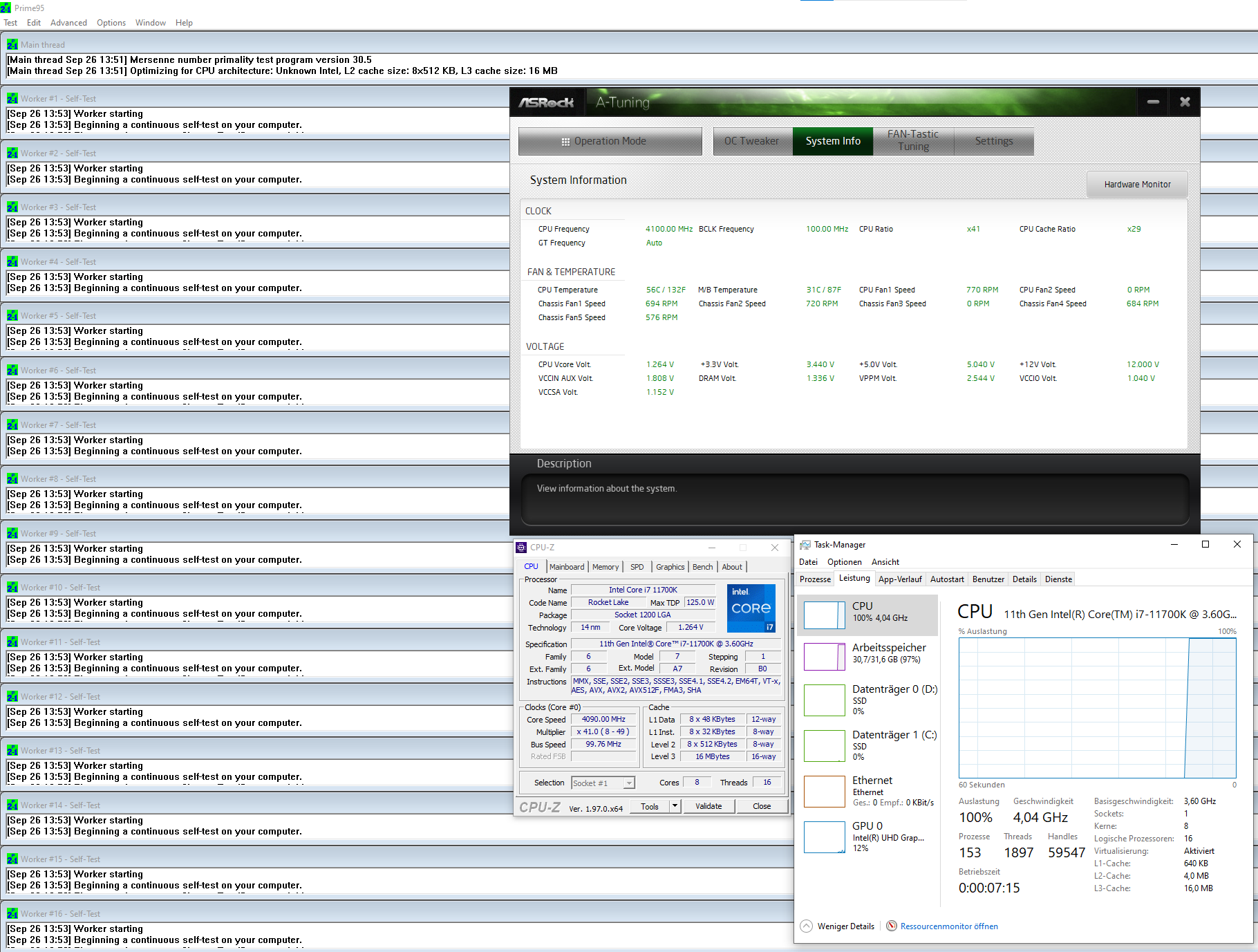Open the Ansicht menu in Task-Manager
This screenshot has width=1258, height=952.
pos(885,562)
